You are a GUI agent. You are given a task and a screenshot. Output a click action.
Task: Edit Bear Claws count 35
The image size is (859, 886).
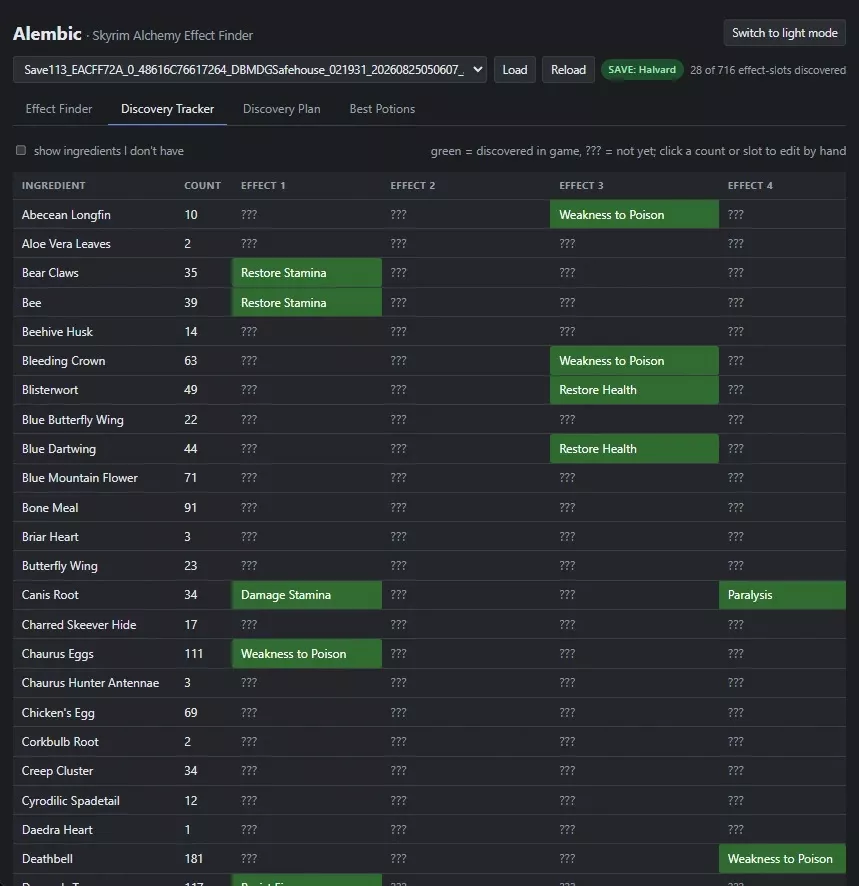(x=191, y=272)
